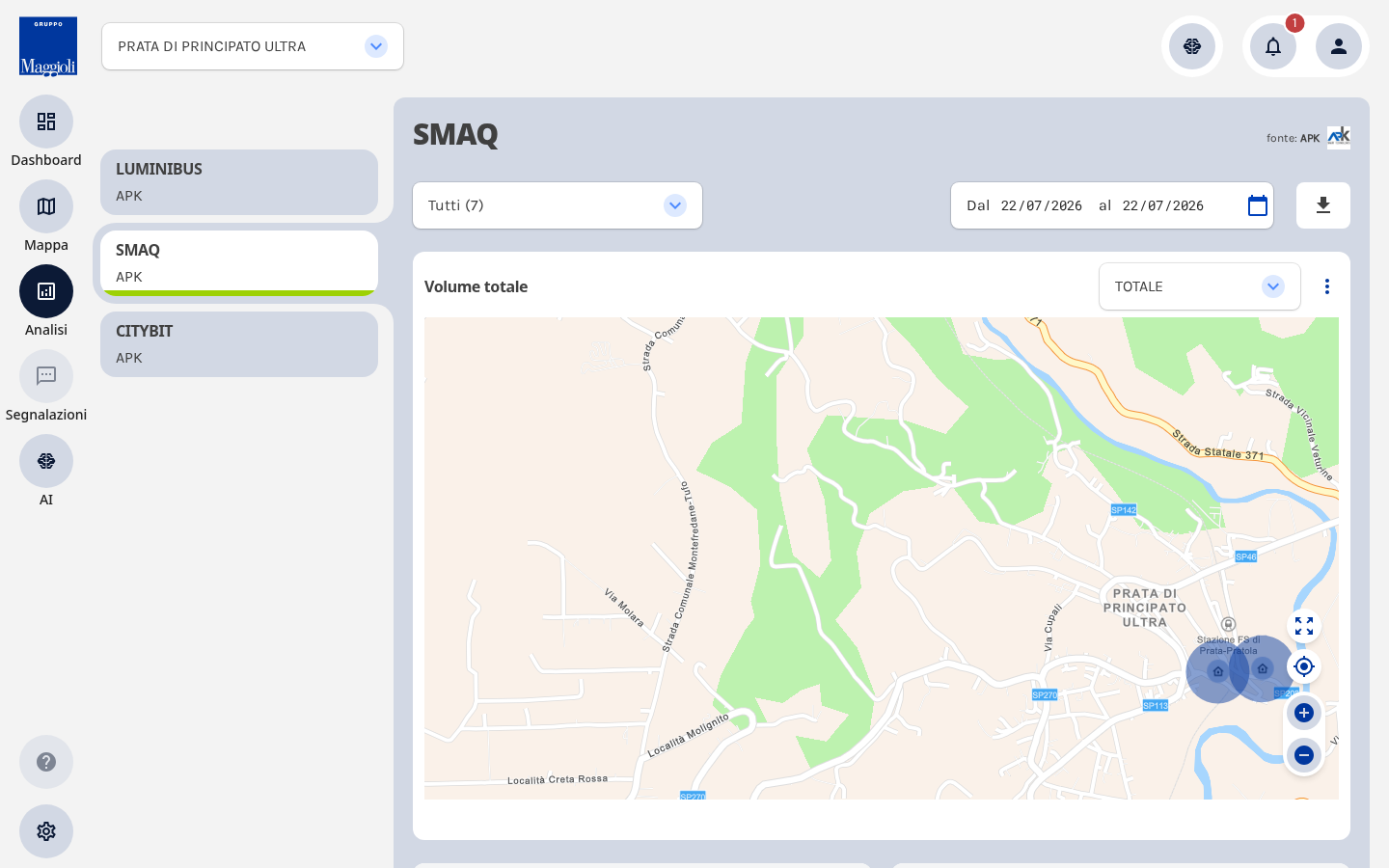1389x868 pixels.
Task: Open the Mappa map icon
Action: [x=46, y=206]
